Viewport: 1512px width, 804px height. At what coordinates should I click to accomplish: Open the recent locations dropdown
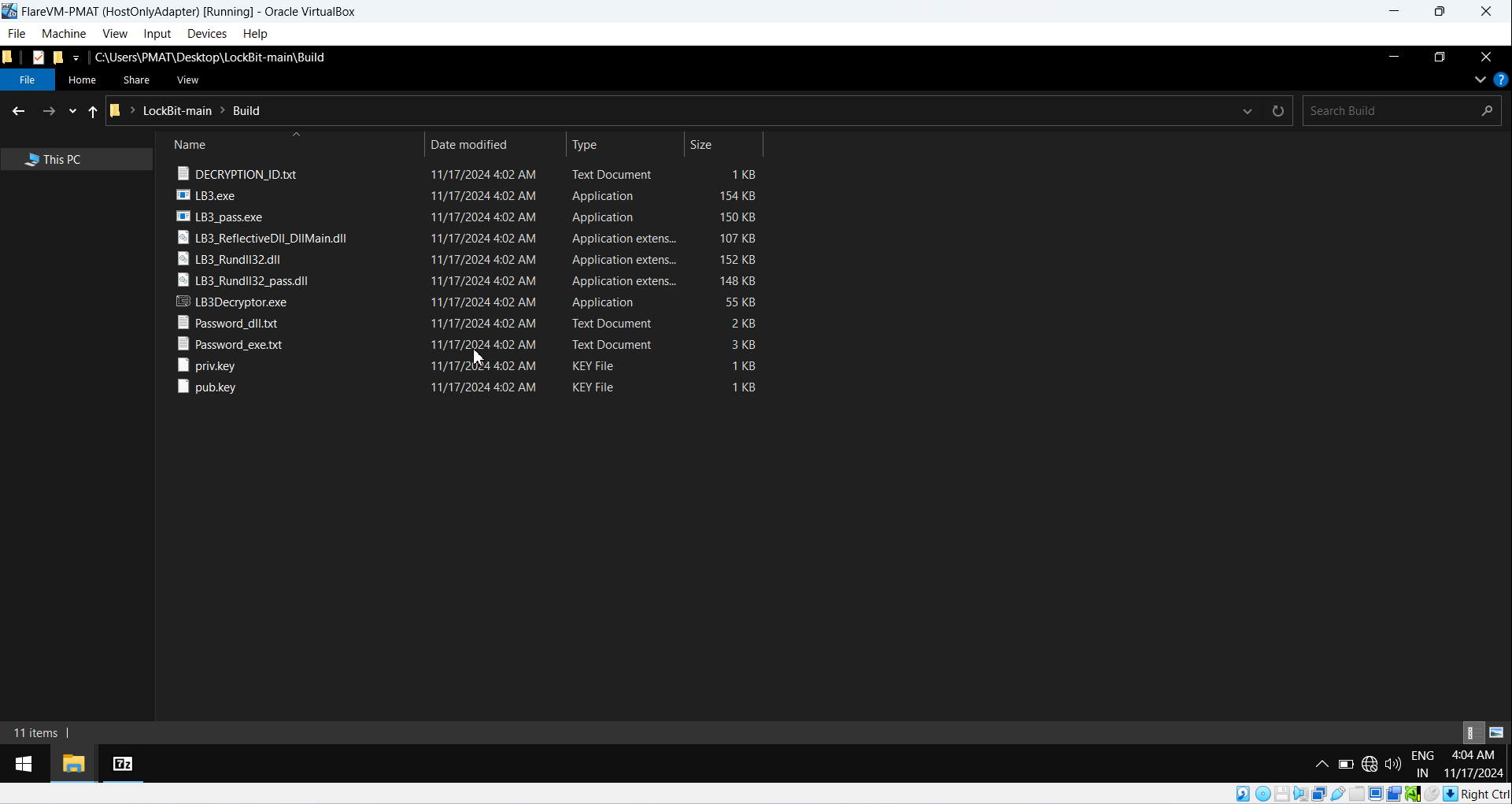(72, 111)
